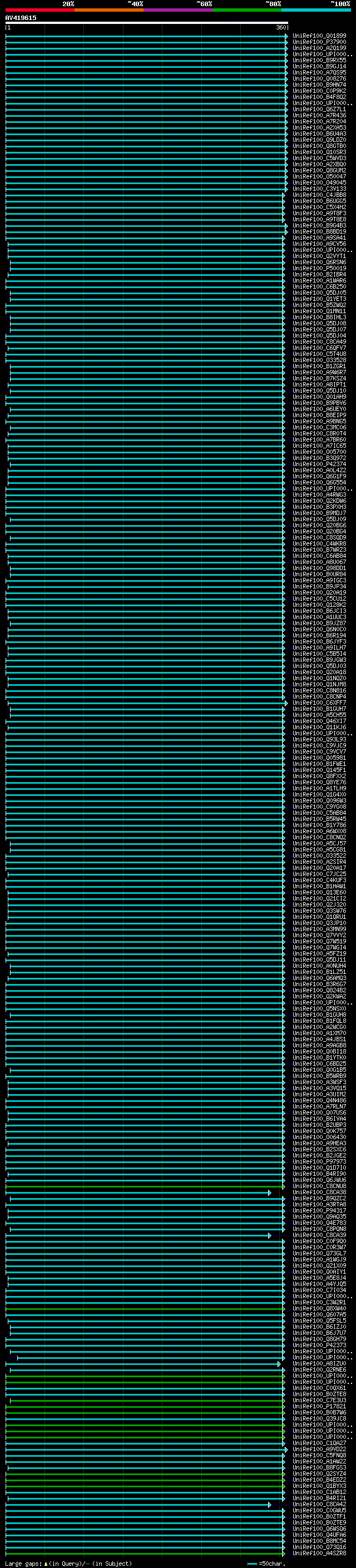356x1568 pixels.
Task: Click the Large gaps legend text
Action: [68, 1563]
